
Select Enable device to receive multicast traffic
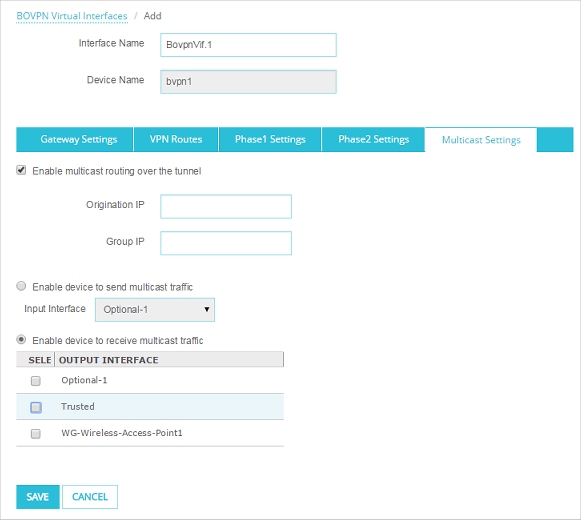click(x=21, y=340)
